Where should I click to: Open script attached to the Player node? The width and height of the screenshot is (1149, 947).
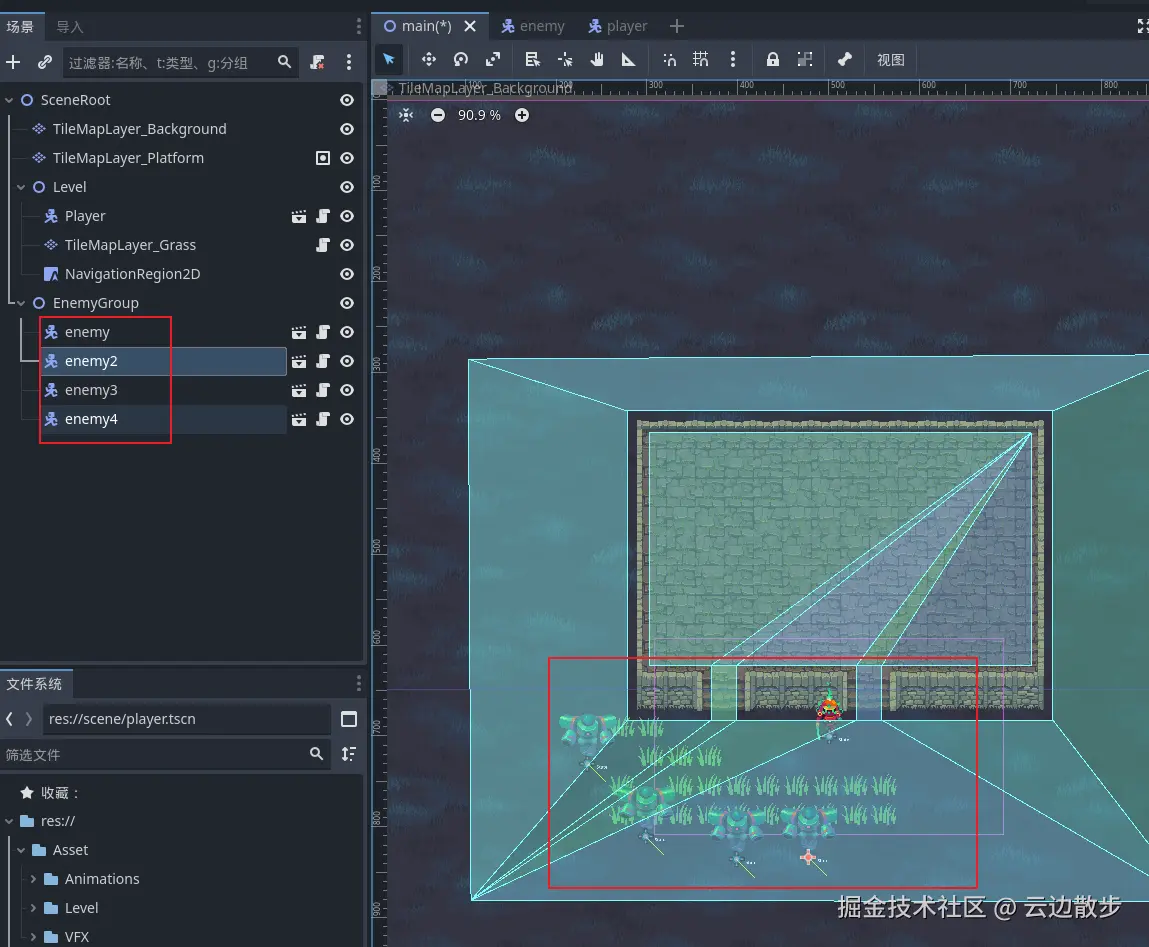point(323,216)
